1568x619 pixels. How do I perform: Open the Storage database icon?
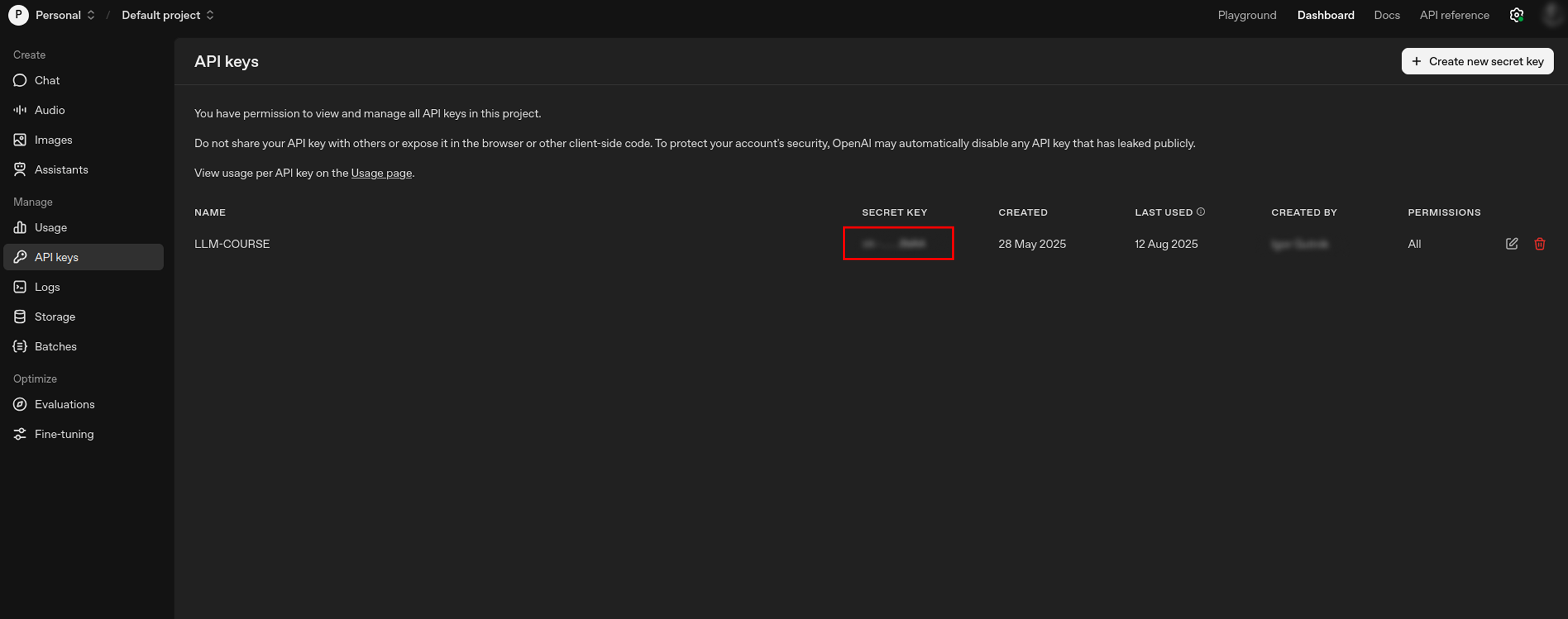tap(19, 317)
